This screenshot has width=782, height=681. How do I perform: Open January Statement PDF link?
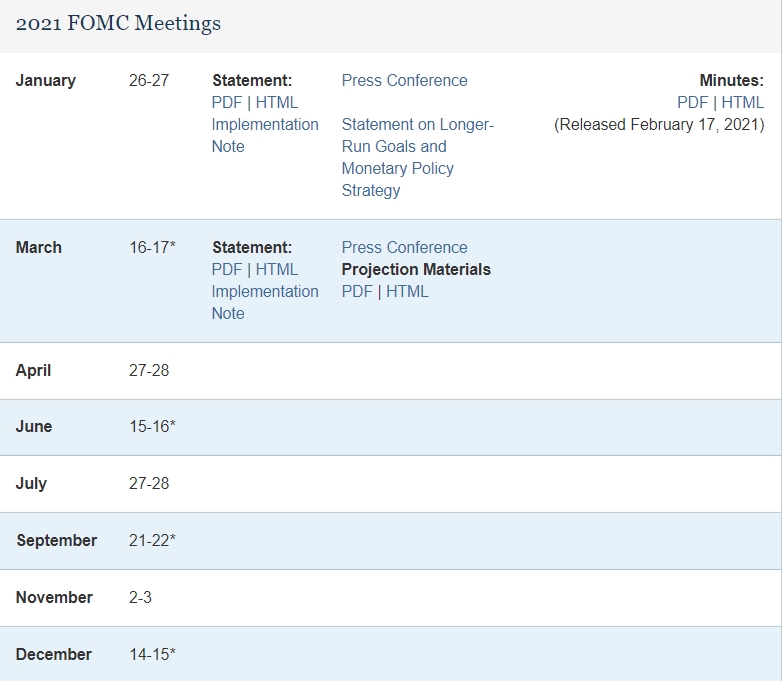[226, 102]
